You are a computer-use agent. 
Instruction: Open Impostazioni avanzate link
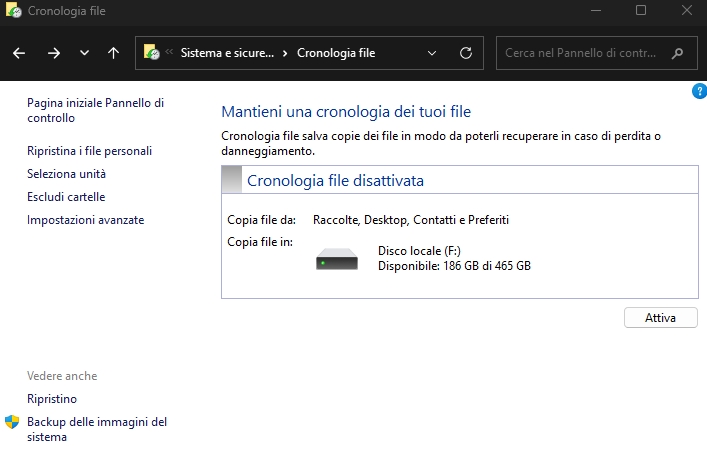(x=86, y=220)
